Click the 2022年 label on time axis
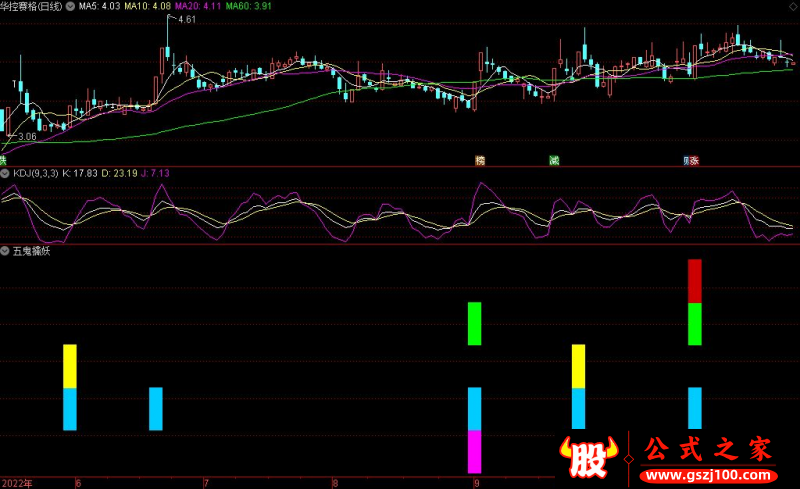Viewport: 800px width, 489px height. point(16,482)
